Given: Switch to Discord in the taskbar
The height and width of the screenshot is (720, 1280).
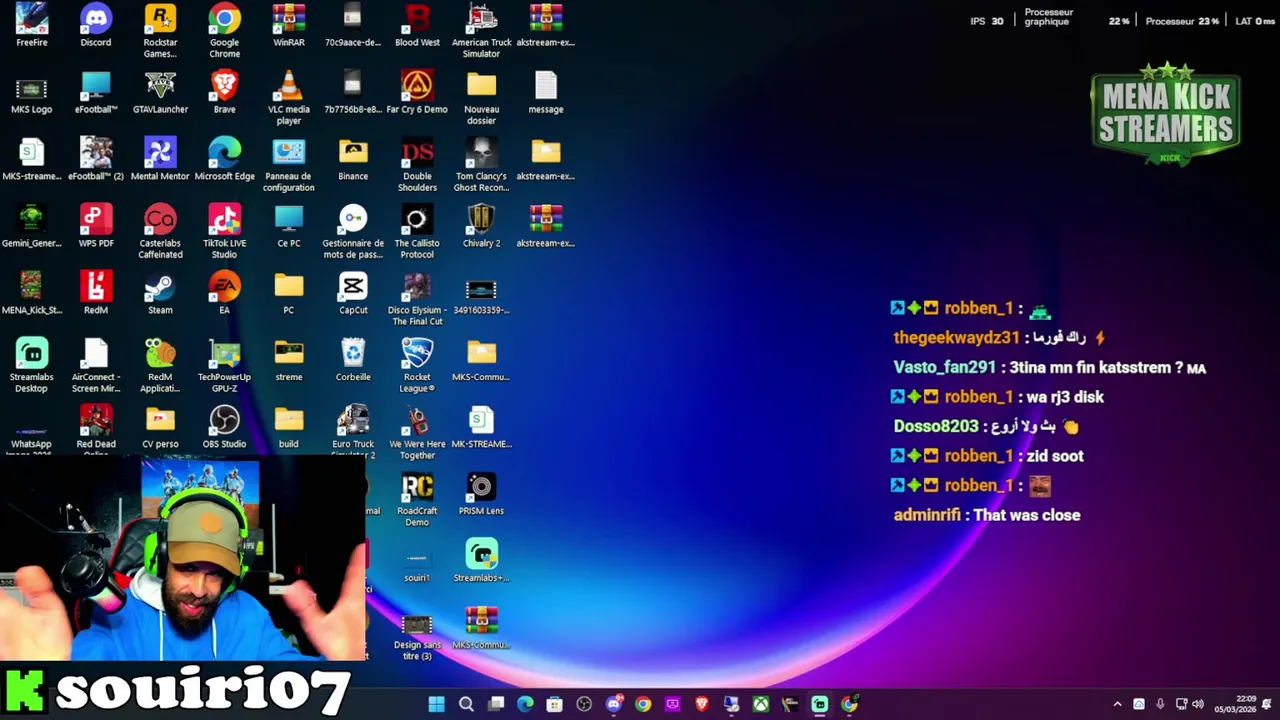Looking at the screenshot, I should tap(614, 704).
